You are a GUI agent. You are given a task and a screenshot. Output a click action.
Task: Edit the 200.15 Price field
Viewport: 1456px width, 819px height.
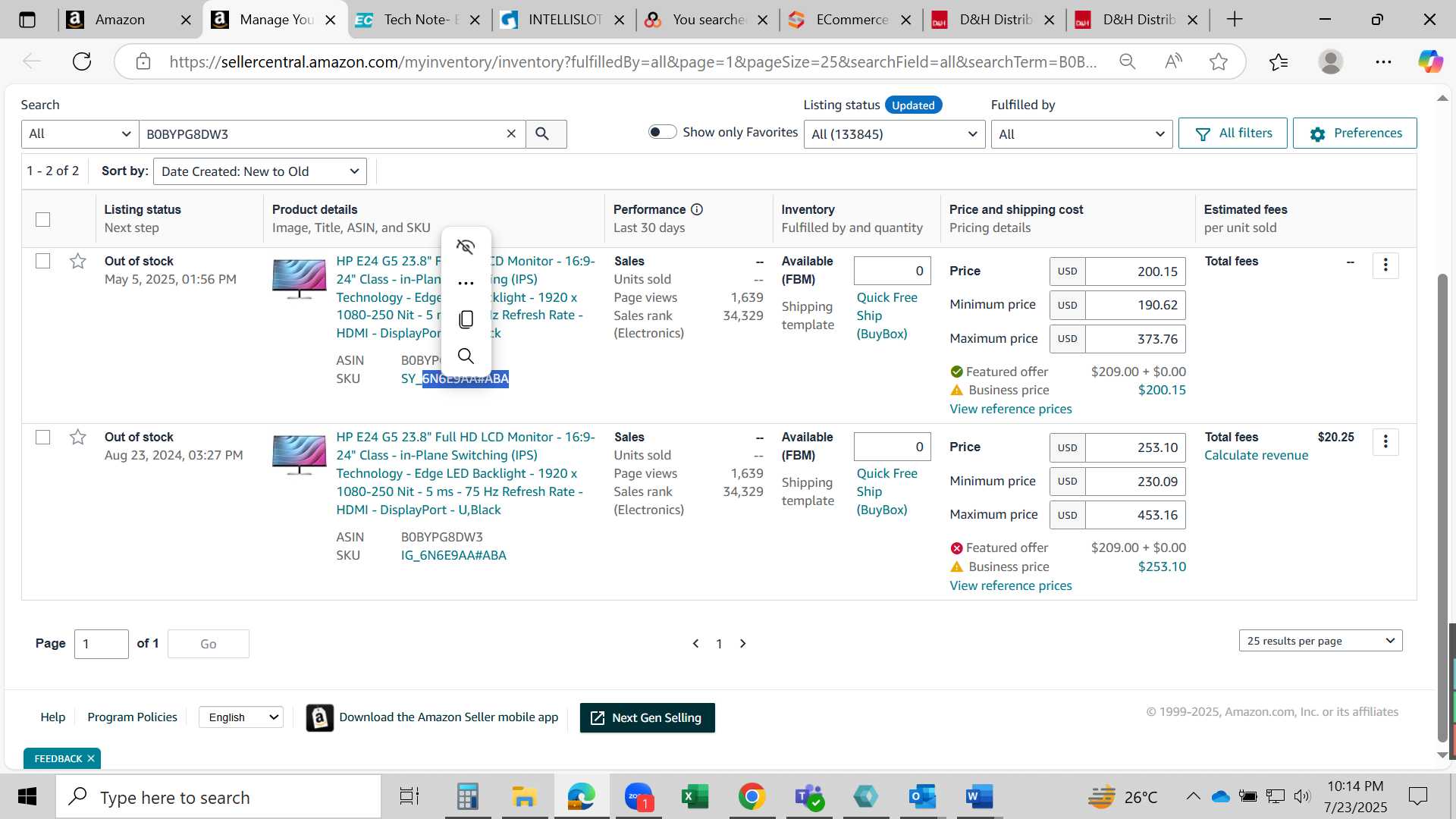1135,271
